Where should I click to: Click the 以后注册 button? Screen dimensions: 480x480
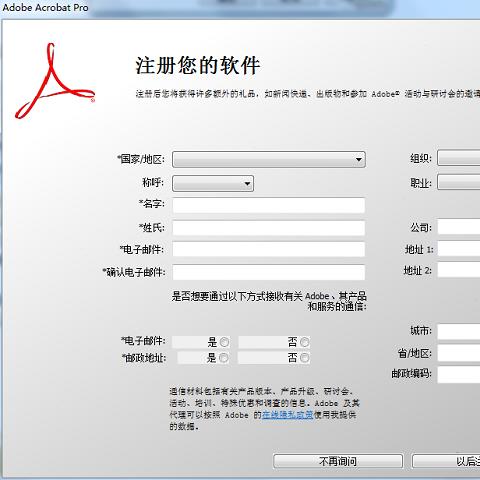(x=446, y=461)
